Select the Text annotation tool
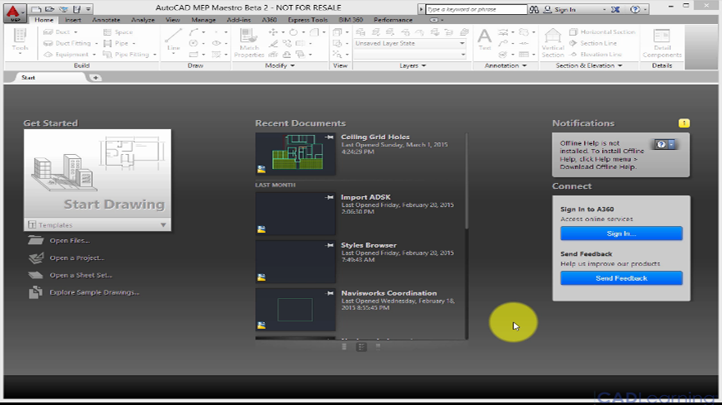The width and height of the screenshot is (722, 405). pos(484,39)
